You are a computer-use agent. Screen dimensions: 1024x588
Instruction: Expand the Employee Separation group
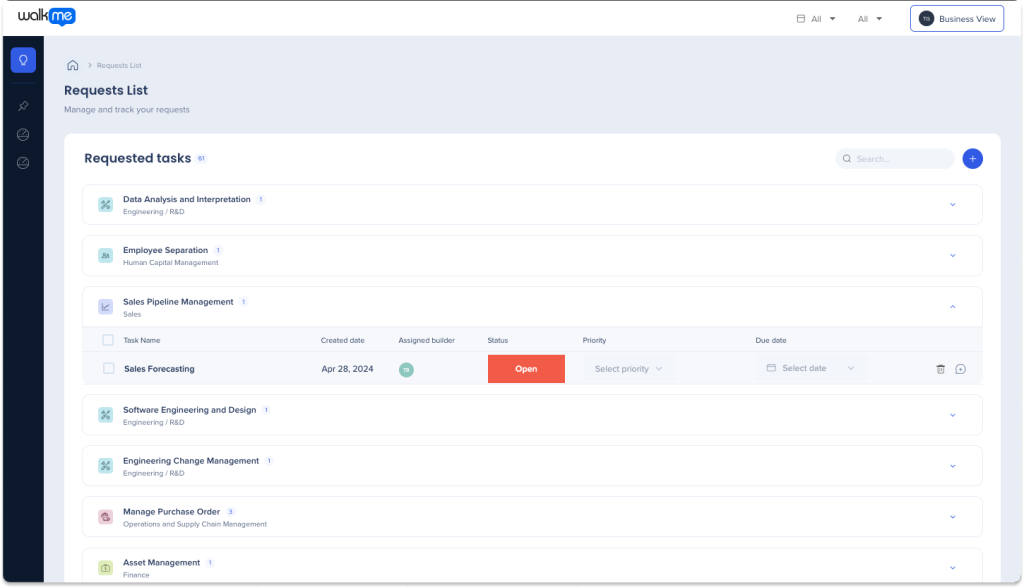point(952,256)
